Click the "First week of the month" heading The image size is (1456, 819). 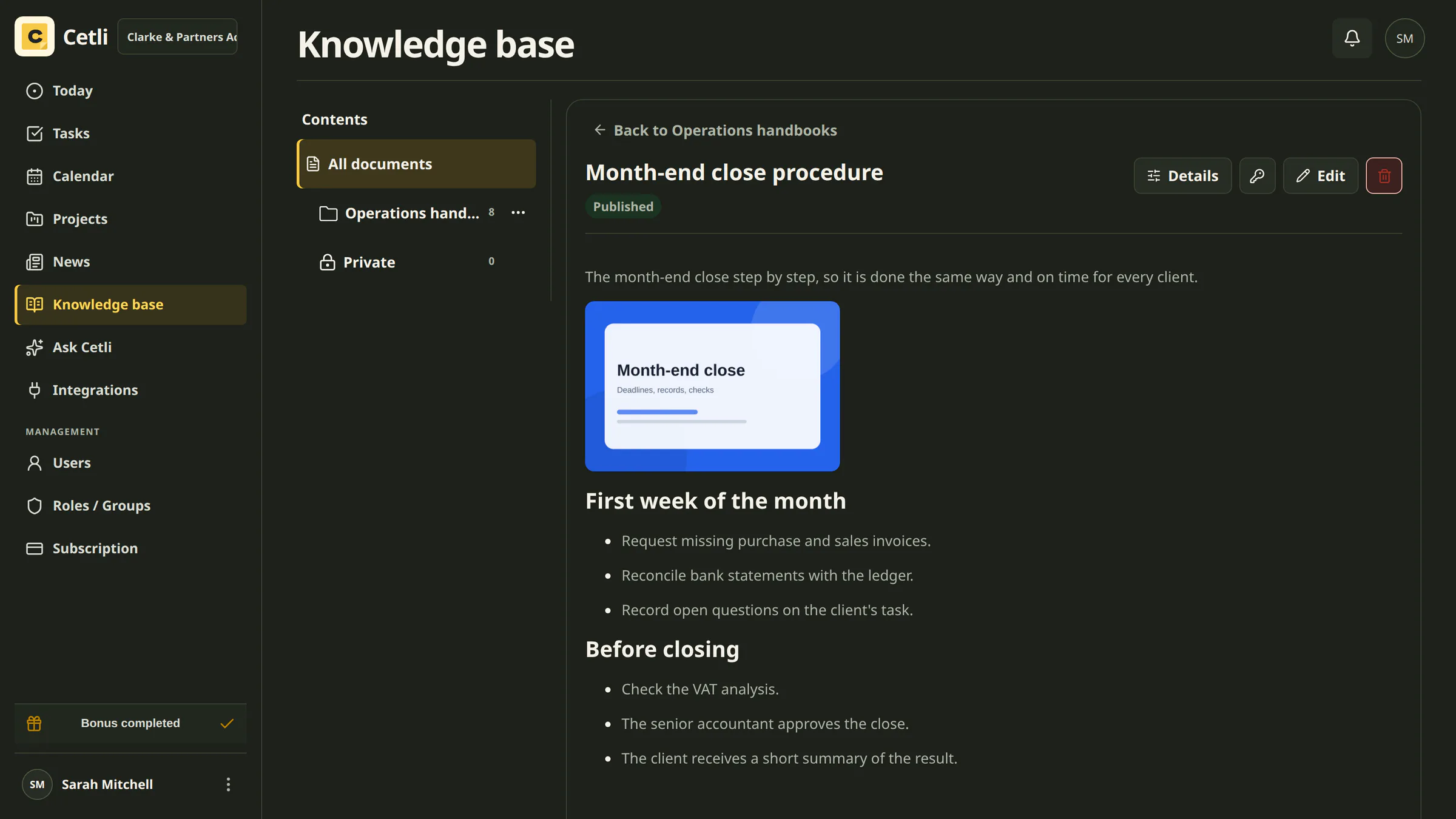715,501
